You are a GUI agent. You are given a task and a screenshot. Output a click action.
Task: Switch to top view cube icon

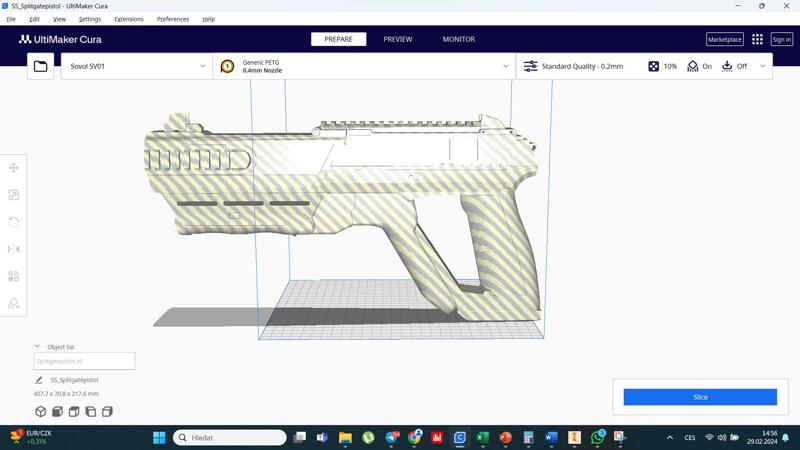74,411
